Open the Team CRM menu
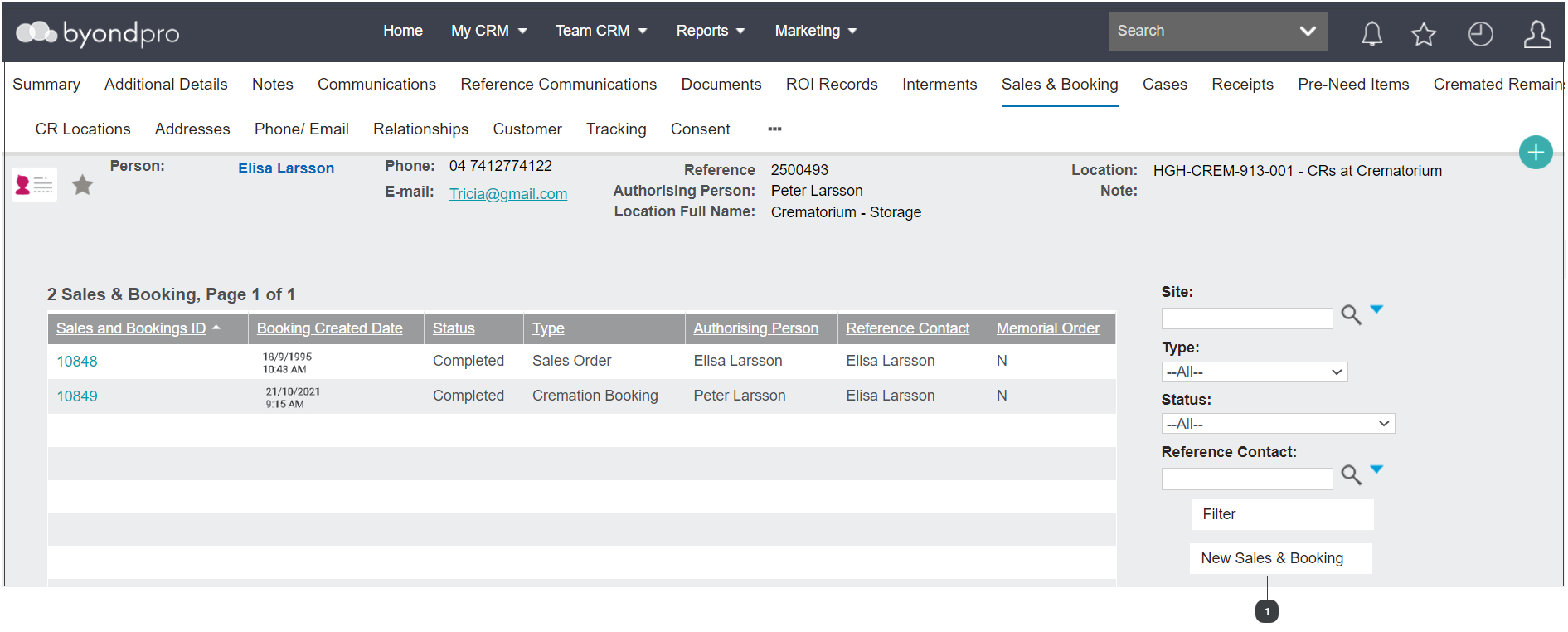 tap(601, 31)
